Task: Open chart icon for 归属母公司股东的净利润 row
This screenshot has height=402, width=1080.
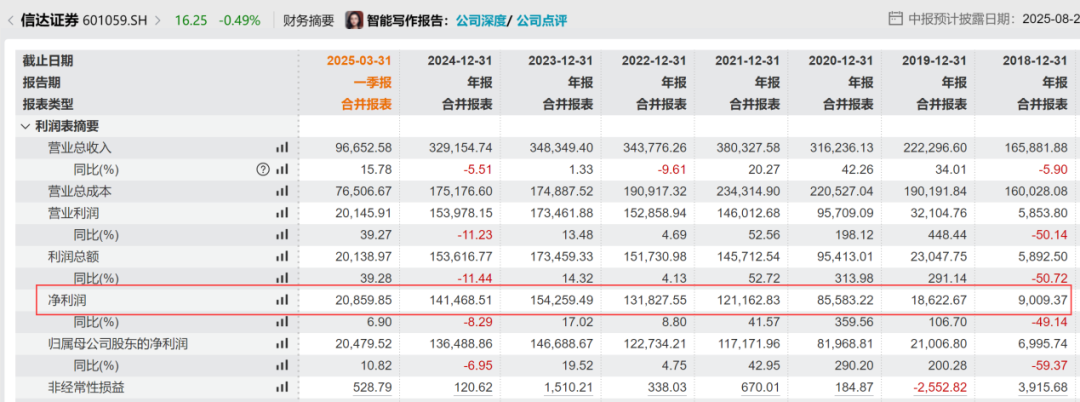Action: 282,344
